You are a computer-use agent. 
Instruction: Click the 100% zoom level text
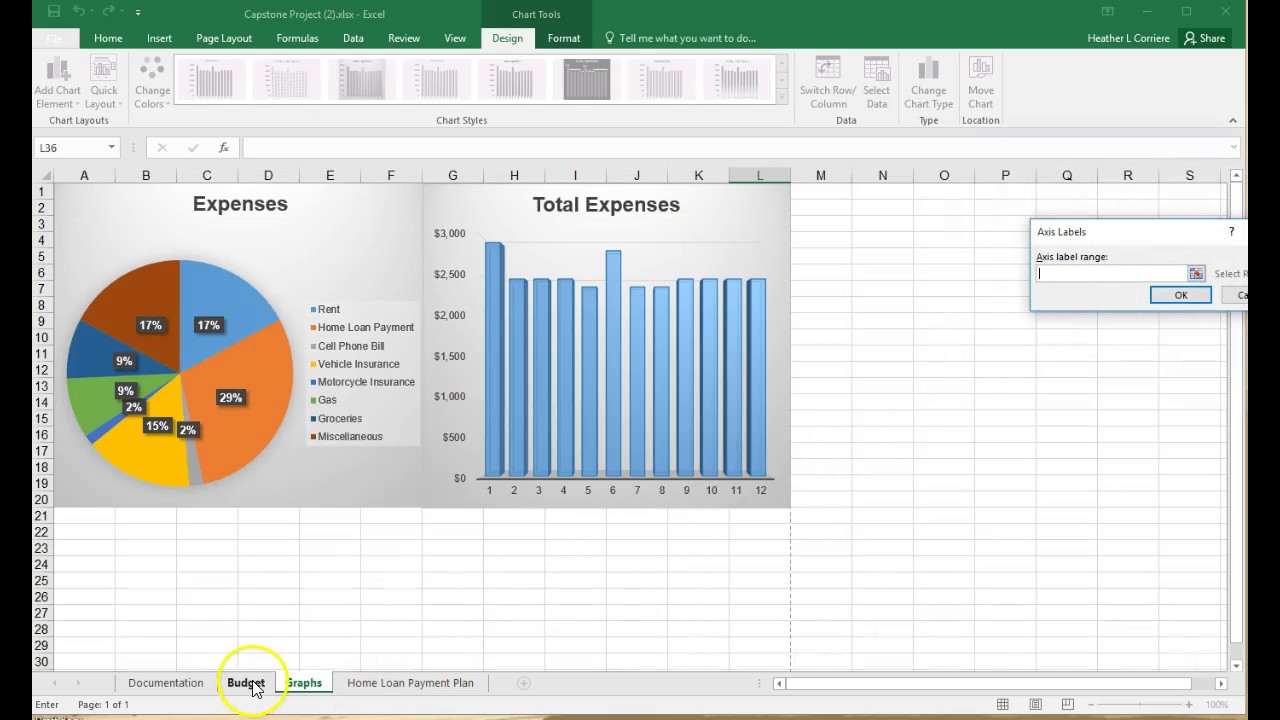pyautogui.click(x=1216, y=705)
